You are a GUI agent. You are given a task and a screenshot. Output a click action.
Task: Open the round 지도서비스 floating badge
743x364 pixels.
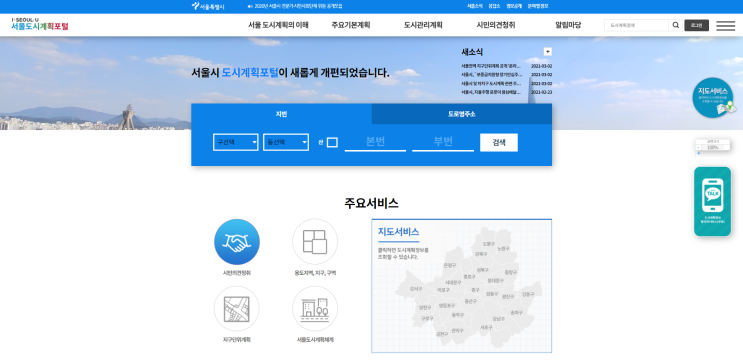click(713, 98)
